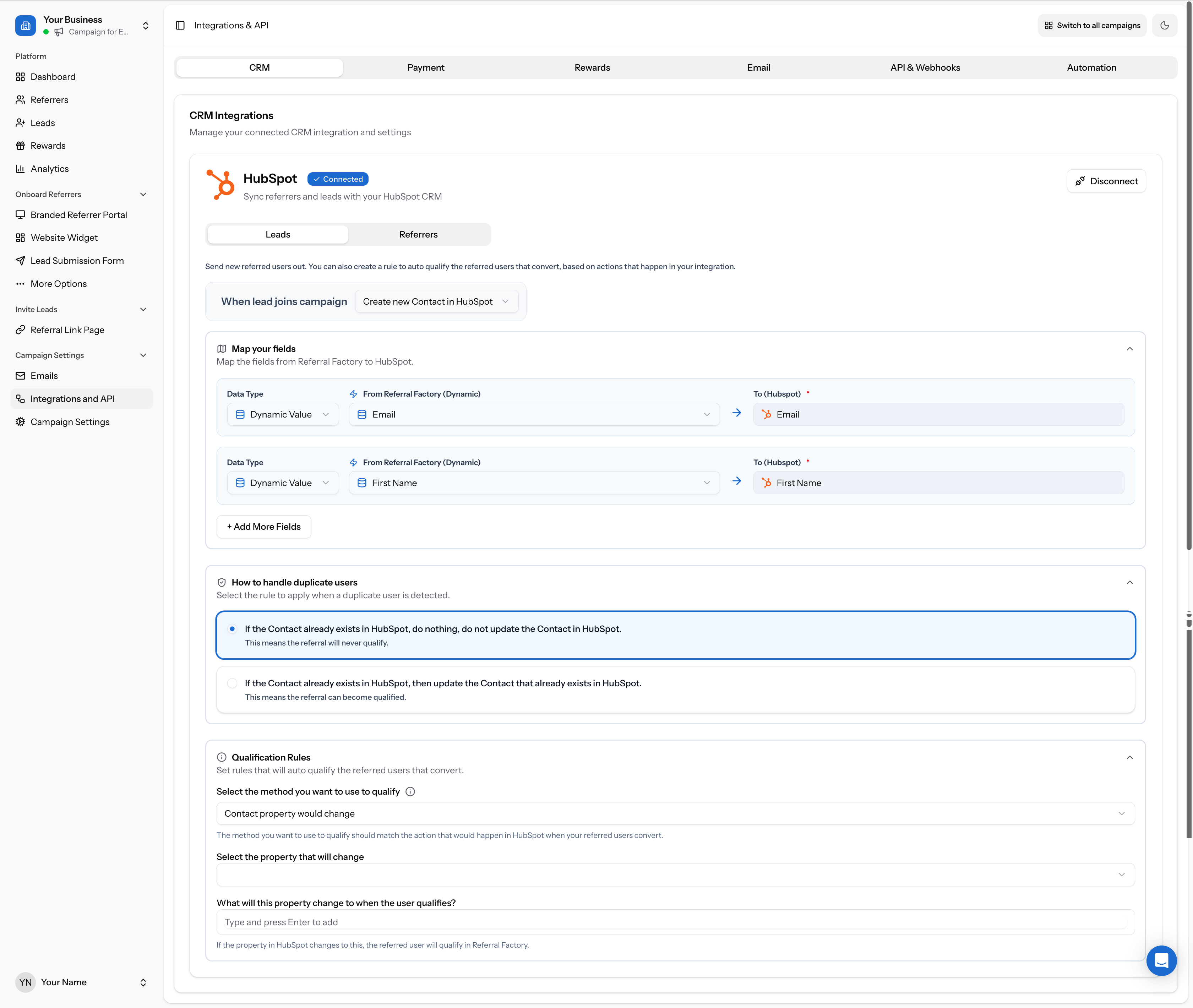Collapse the Map your fields section

pyautogui.click(x=1129, y=349)
